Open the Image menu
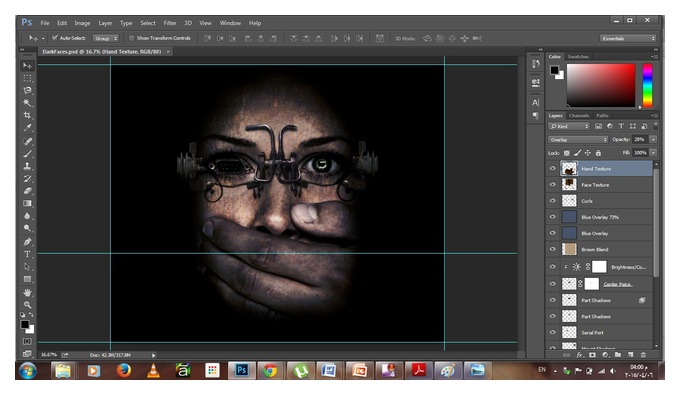Image resolution: width=680 pixels, height=395 pixels. tap(82, 23)
